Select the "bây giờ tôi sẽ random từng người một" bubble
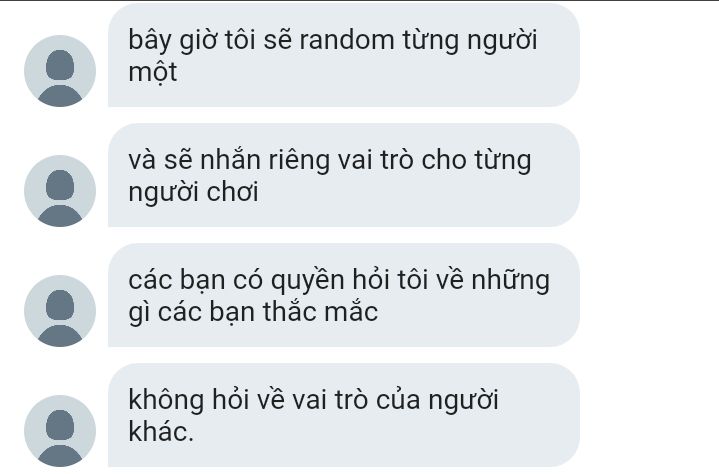 click(344, 55)
